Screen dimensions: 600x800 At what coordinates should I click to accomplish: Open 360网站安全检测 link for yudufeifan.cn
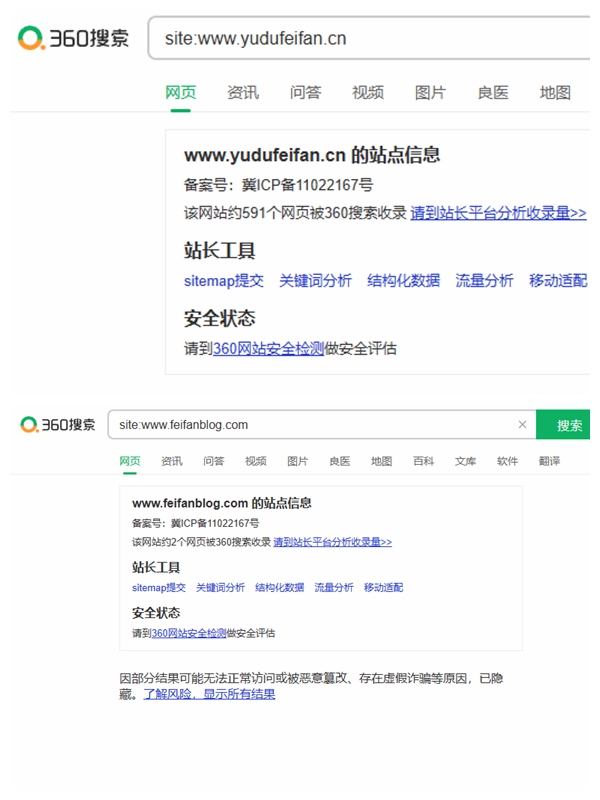[268, 349]
